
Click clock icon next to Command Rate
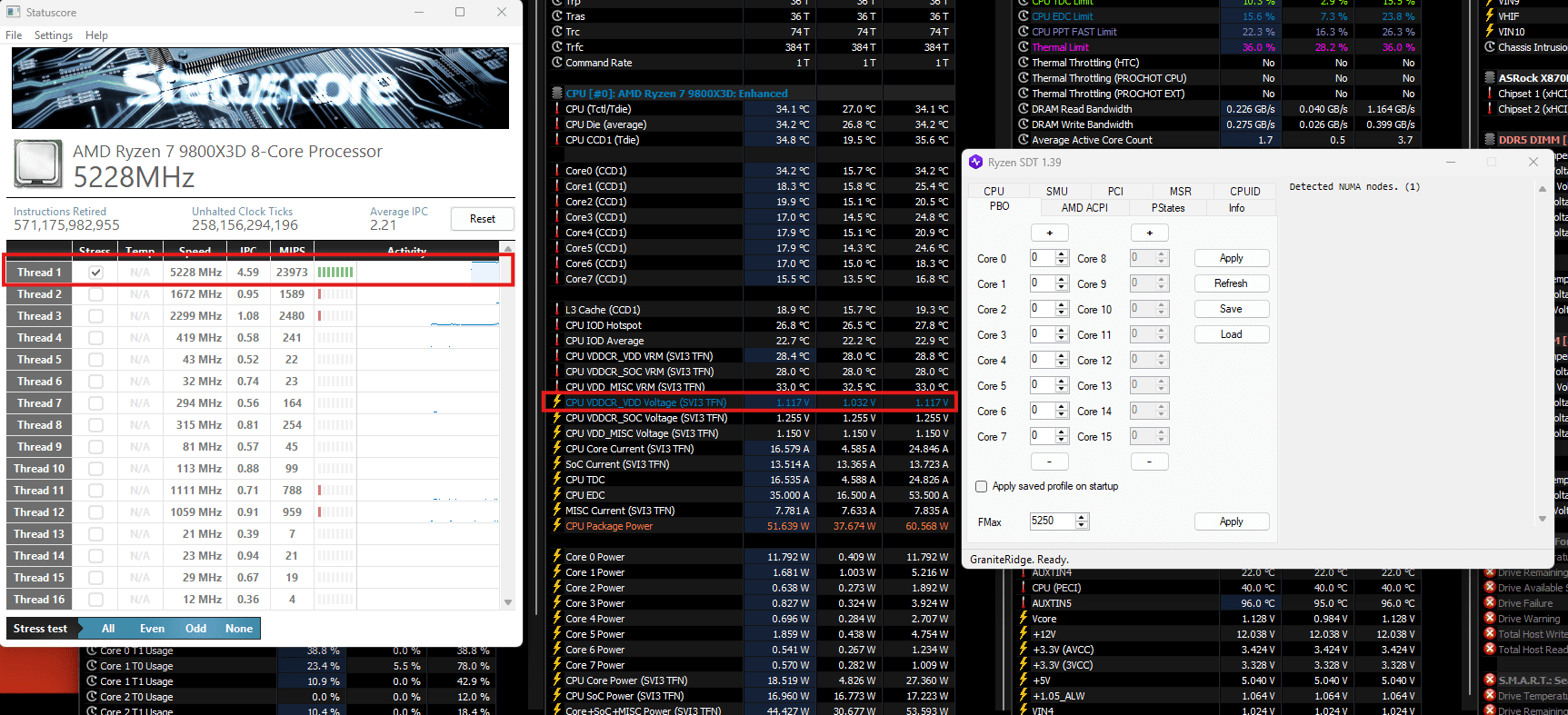[x=557, y=63]
